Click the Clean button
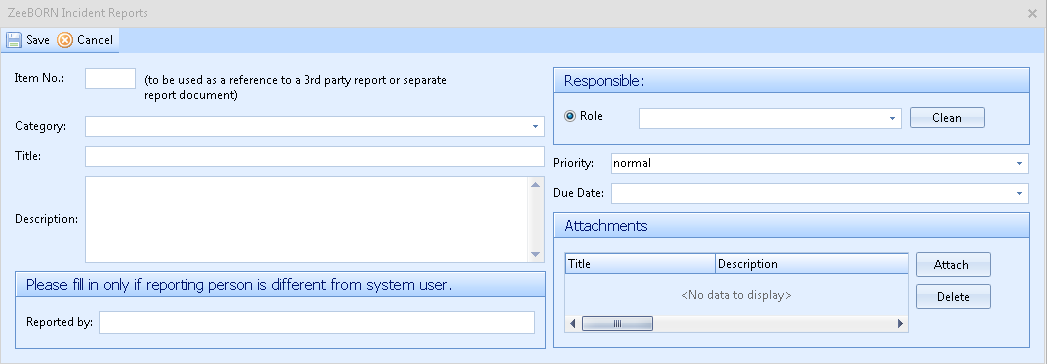 [947, 118]
